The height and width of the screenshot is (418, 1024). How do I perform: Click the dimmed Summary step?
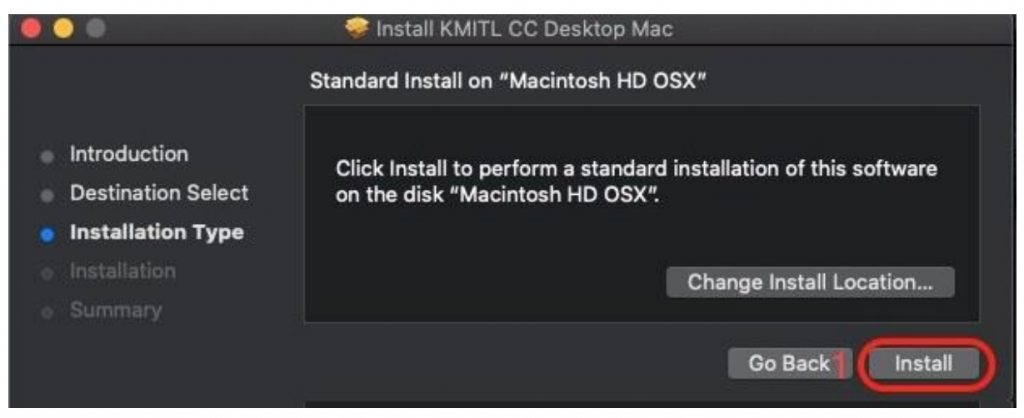(x=115, y=310)
